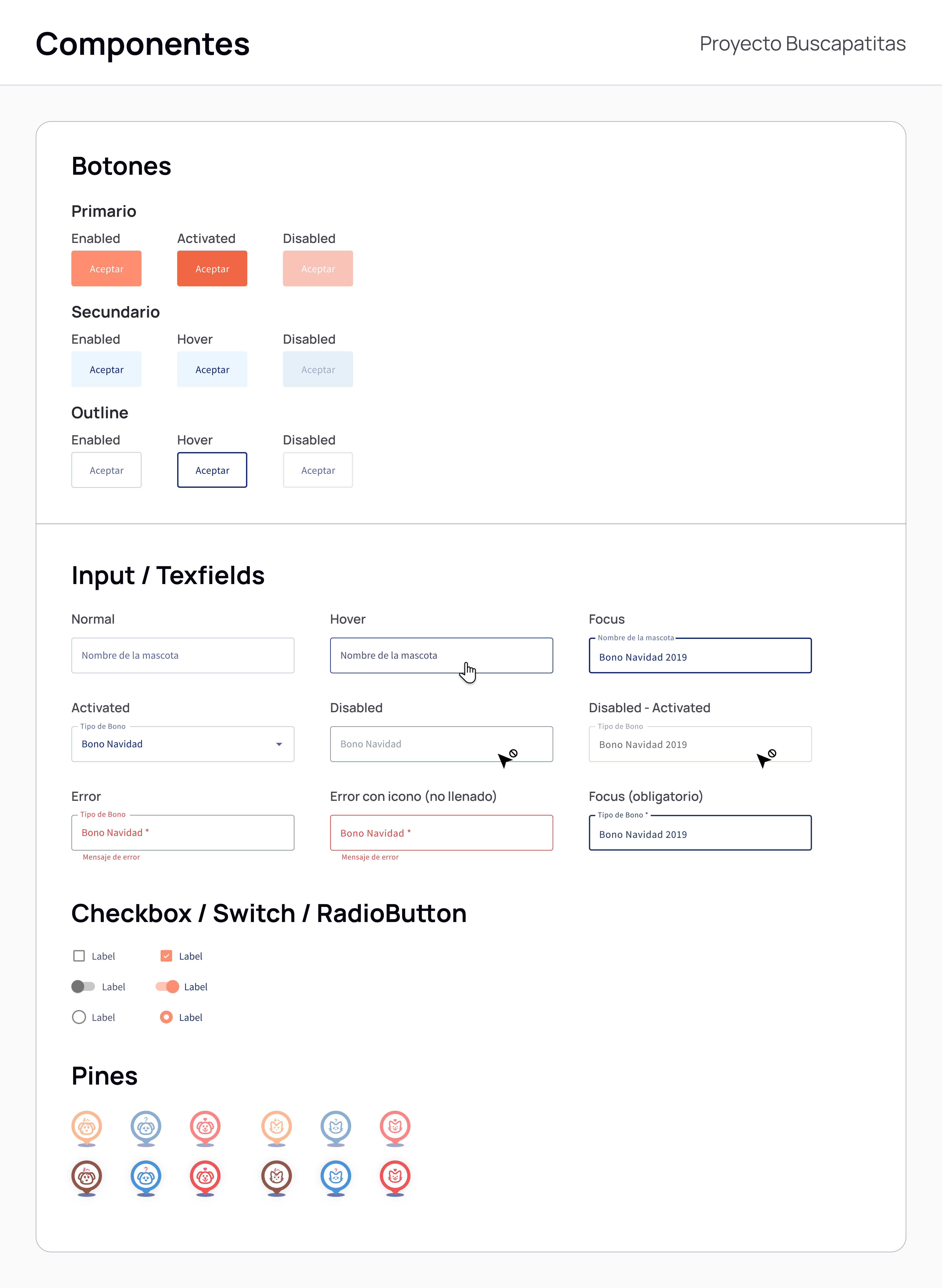942x1288 pixels.
Task: Open the Tipo de Bono dropdown arrow
Action: click(x=279, y=744)
